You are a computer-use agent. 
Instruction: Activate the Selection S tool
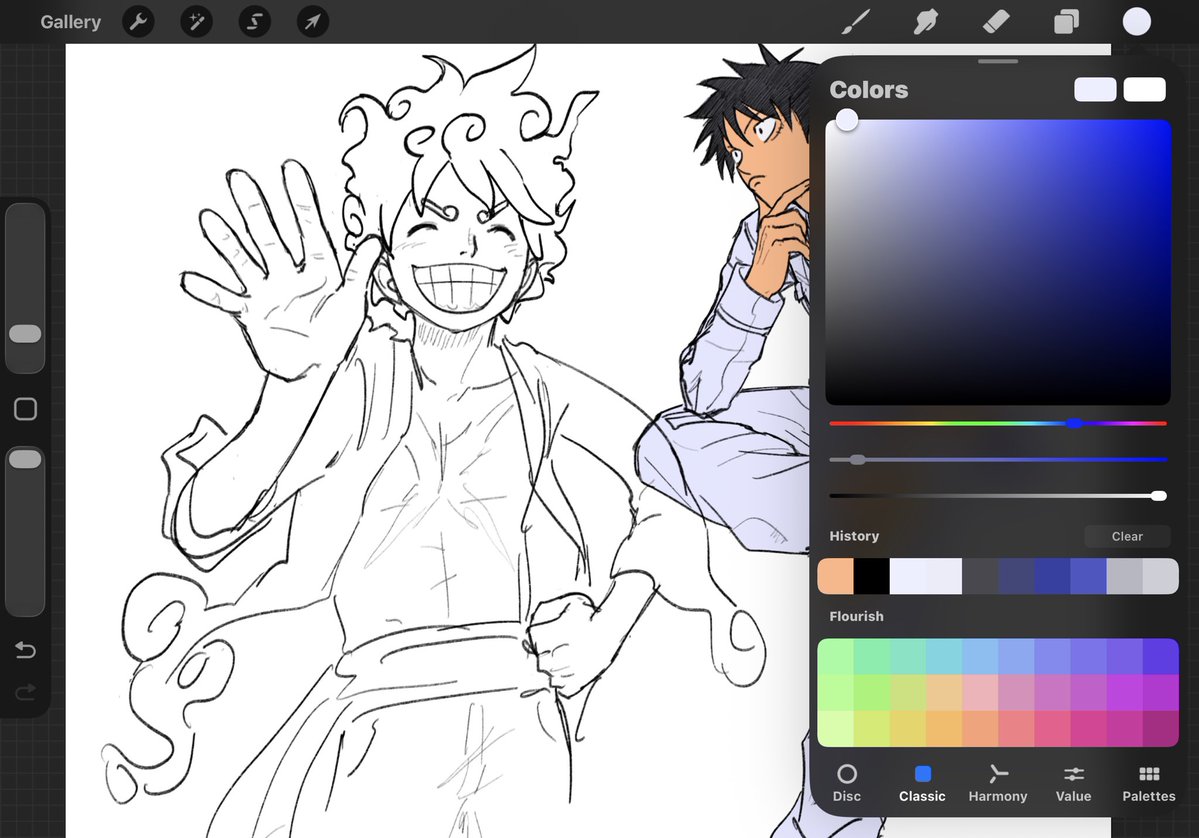[x=255, y=21]
